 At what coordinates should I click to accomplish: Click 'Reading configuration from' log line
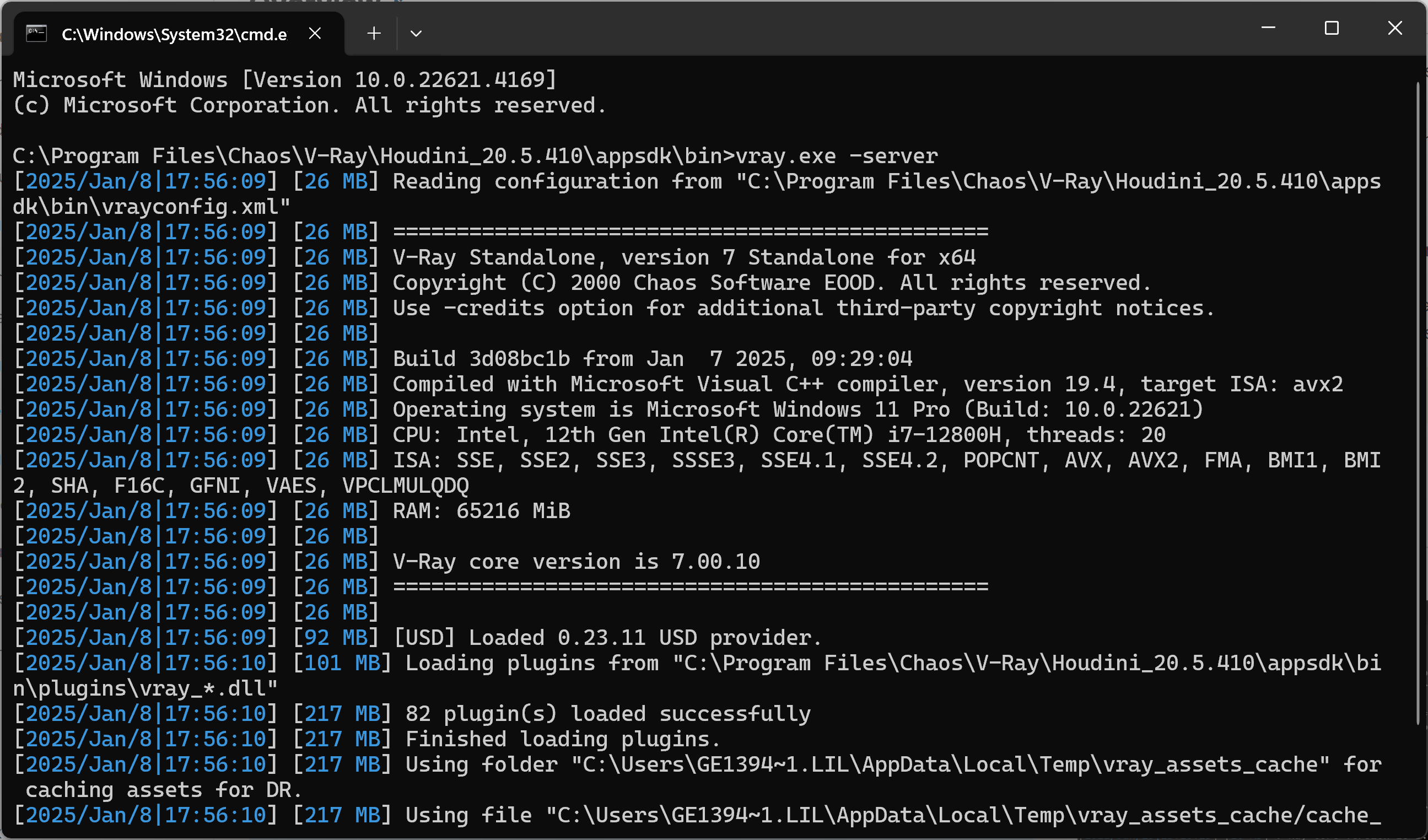[x=697, y=181]
